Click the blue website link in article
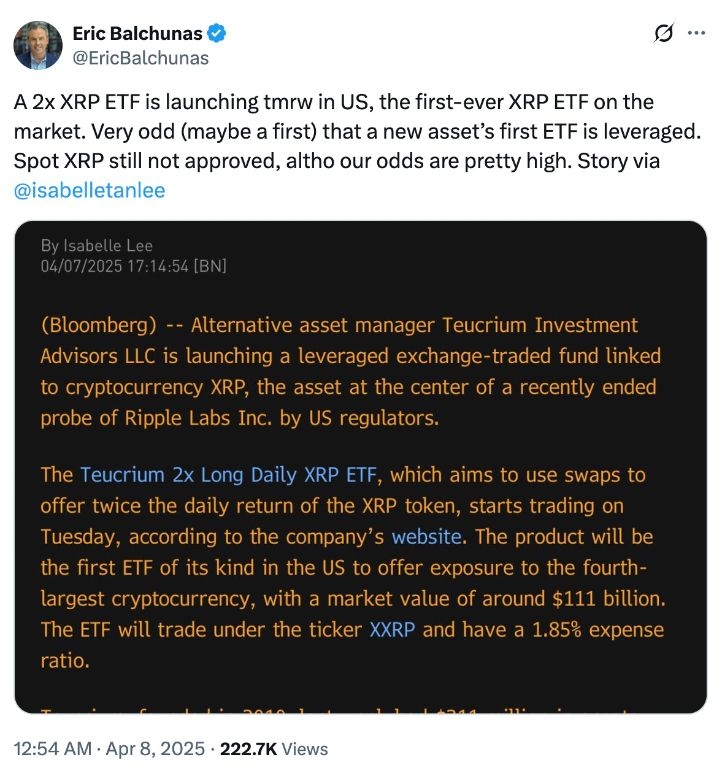The image size is (721, 768). [426, 537]
